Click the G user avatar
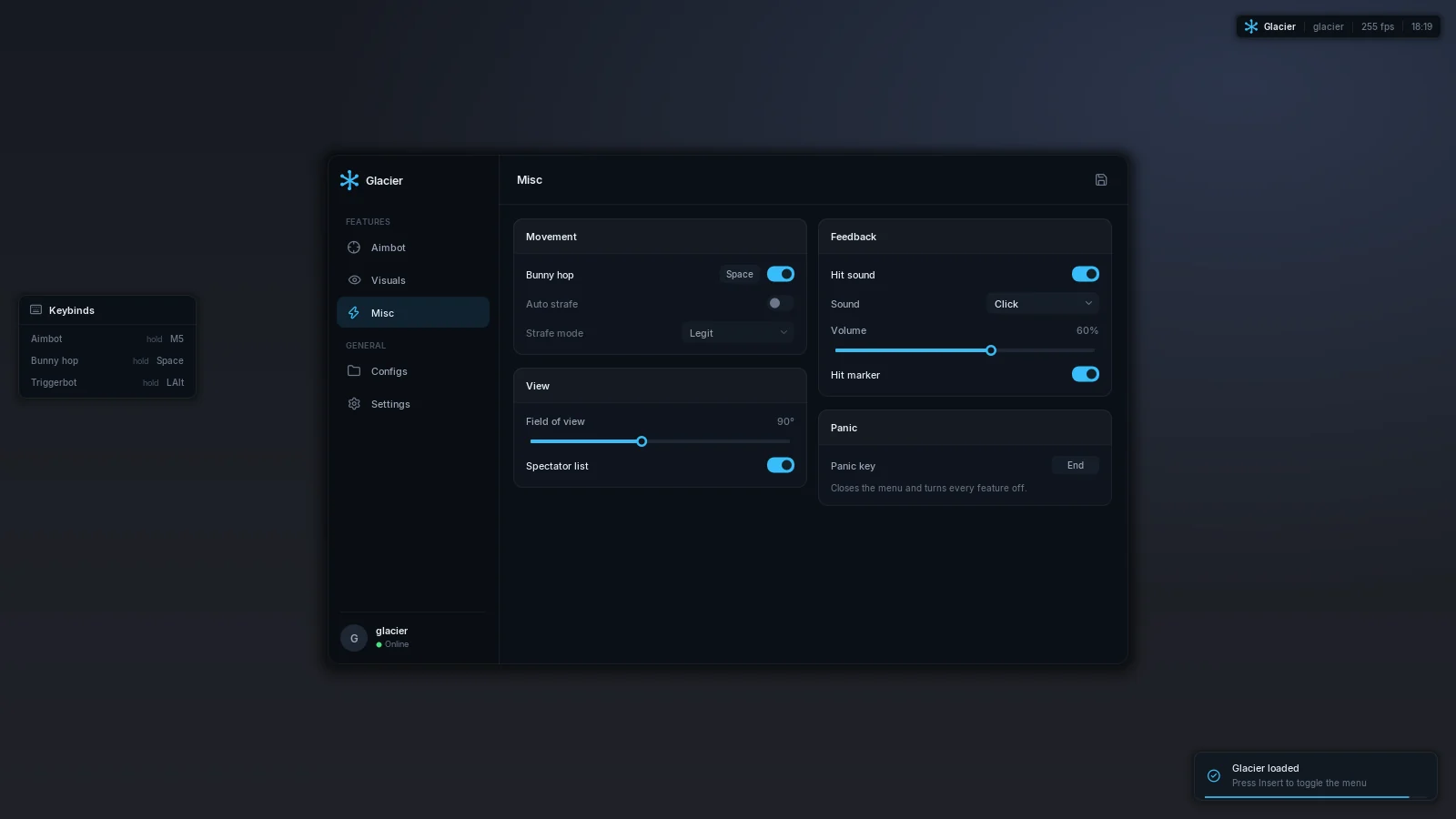1456x819 pixels. coord(354,638)
